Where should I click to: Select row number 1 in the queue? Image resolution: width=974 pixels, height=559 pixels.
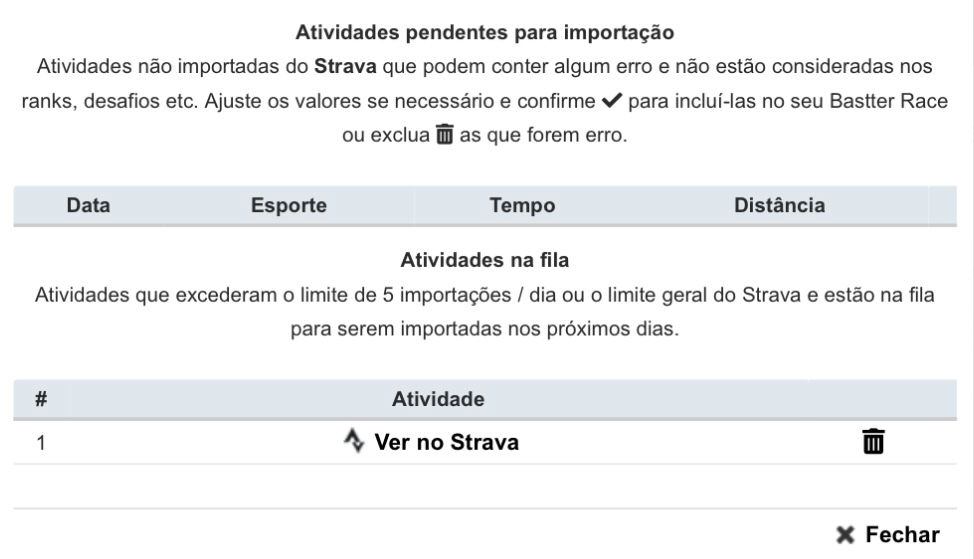(41, 442)
